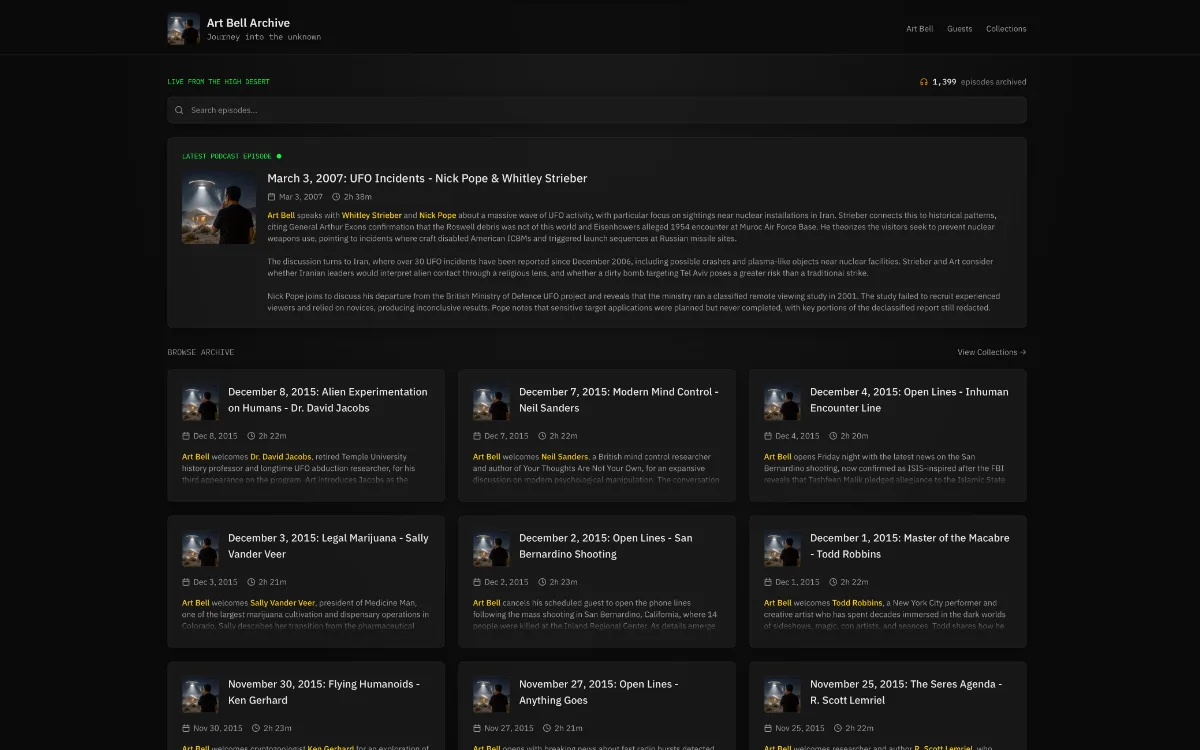Image resolution: width=1200 pixels, height=750 pixels.
Task: Open Alien Experimentation on Humans episode
Action: (x=327, y=400)
